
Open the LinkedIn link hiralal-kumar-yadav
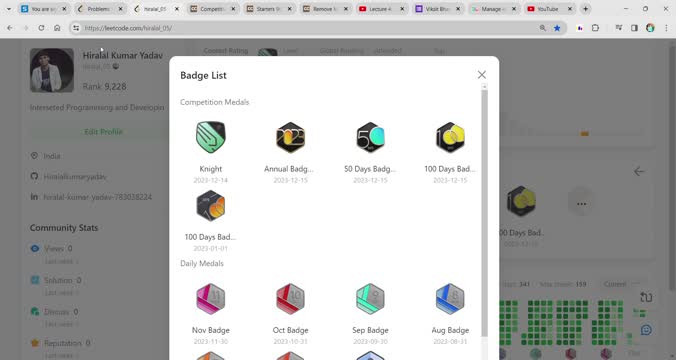click(97, 197)
